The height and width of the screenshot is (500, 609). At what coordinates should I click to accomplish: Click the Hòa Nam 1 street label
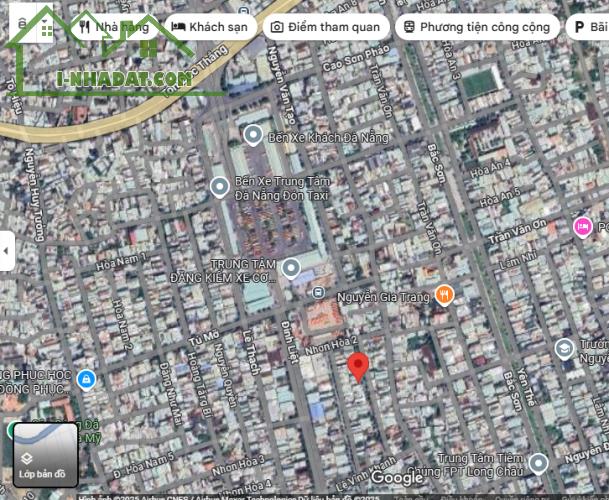coord(121,262)
